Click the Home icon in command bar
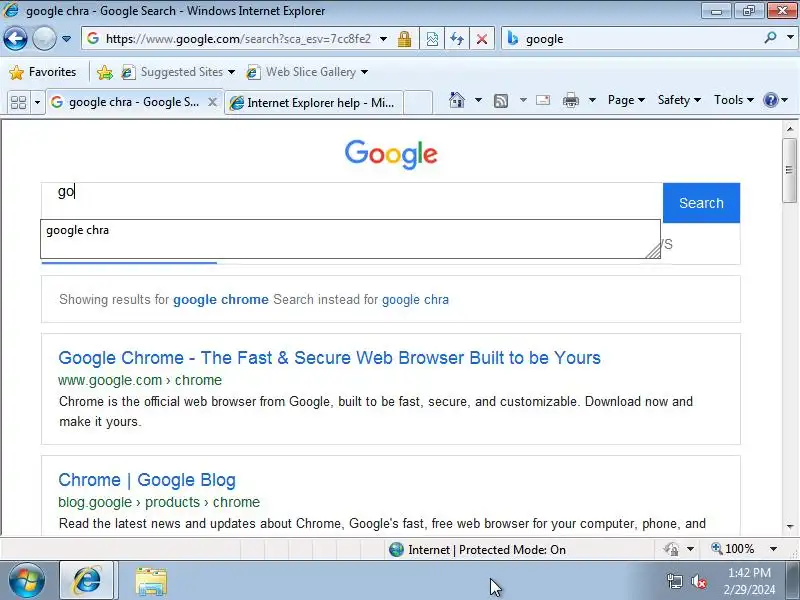This screenshot has width=800, height=600. tap(457, 100)
